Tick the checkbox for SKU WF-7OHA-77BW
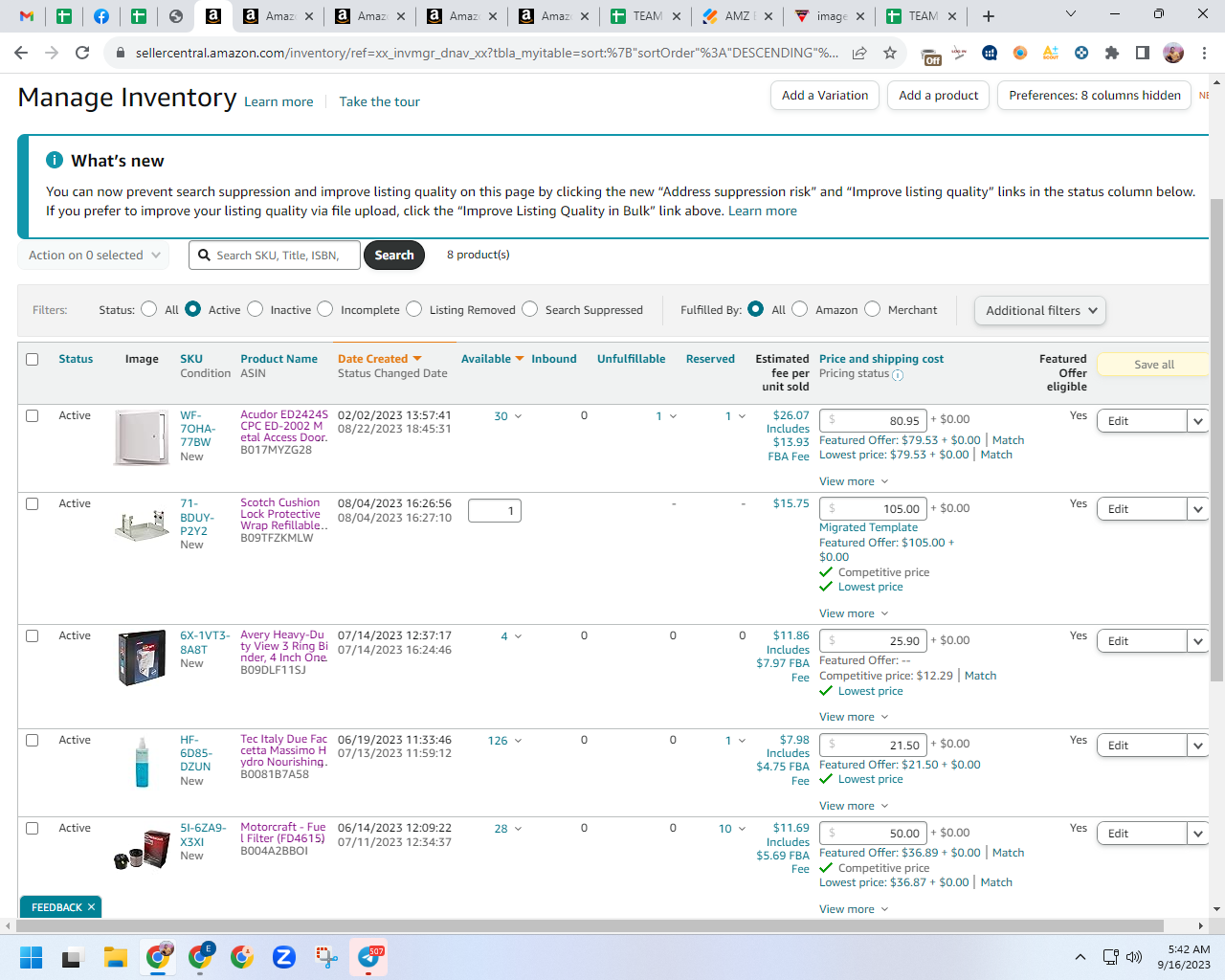Viewport: 1225px width, 980px height. click(33, 415)
